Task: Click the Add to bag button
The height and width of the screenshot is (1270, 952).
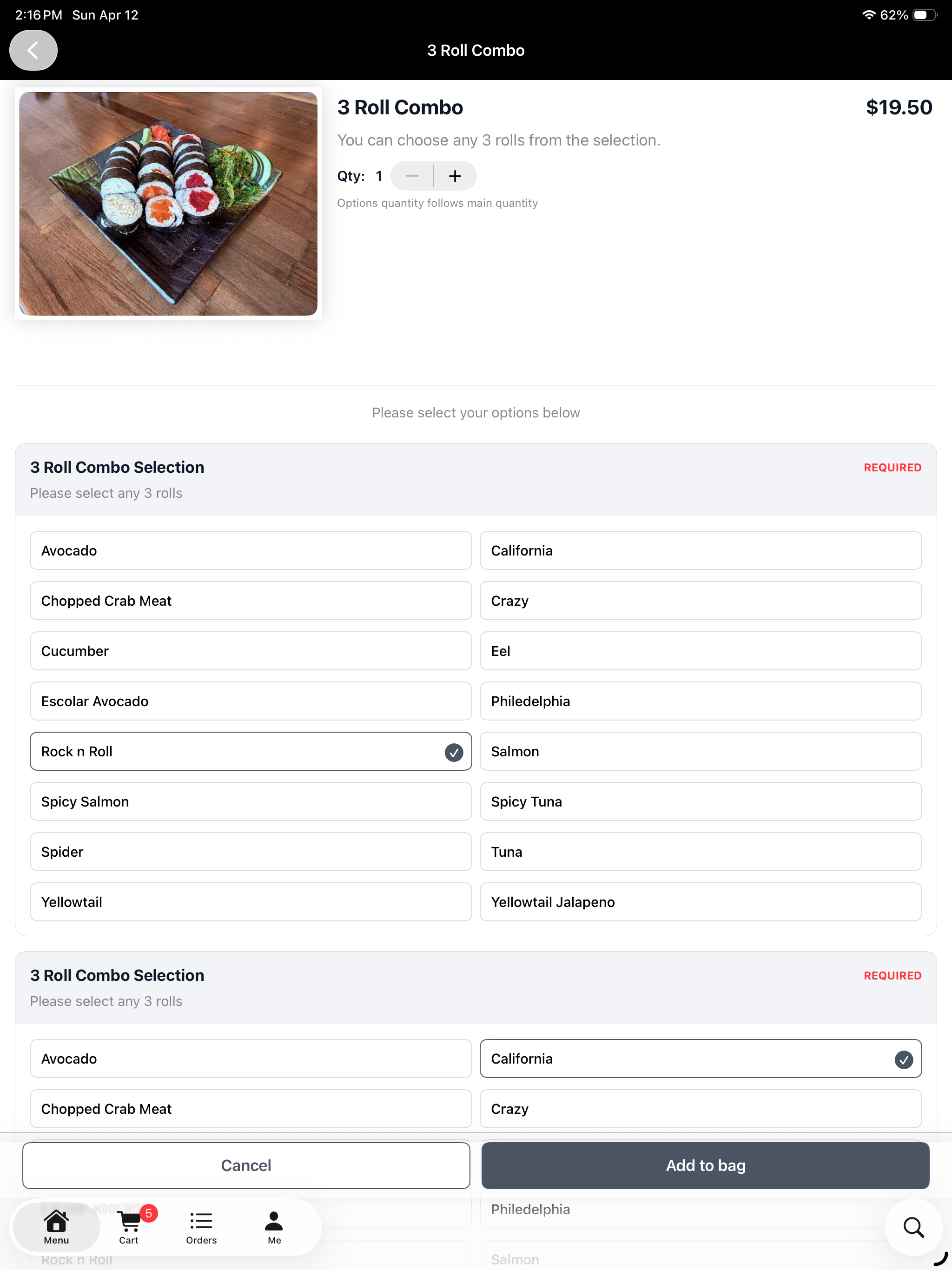Action: tap(705, 1165)
